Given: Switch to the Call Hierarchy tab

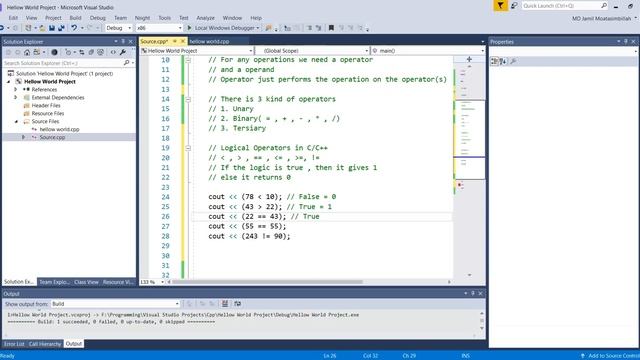Looking at the screenshot, I should click(x=45, y=344).
